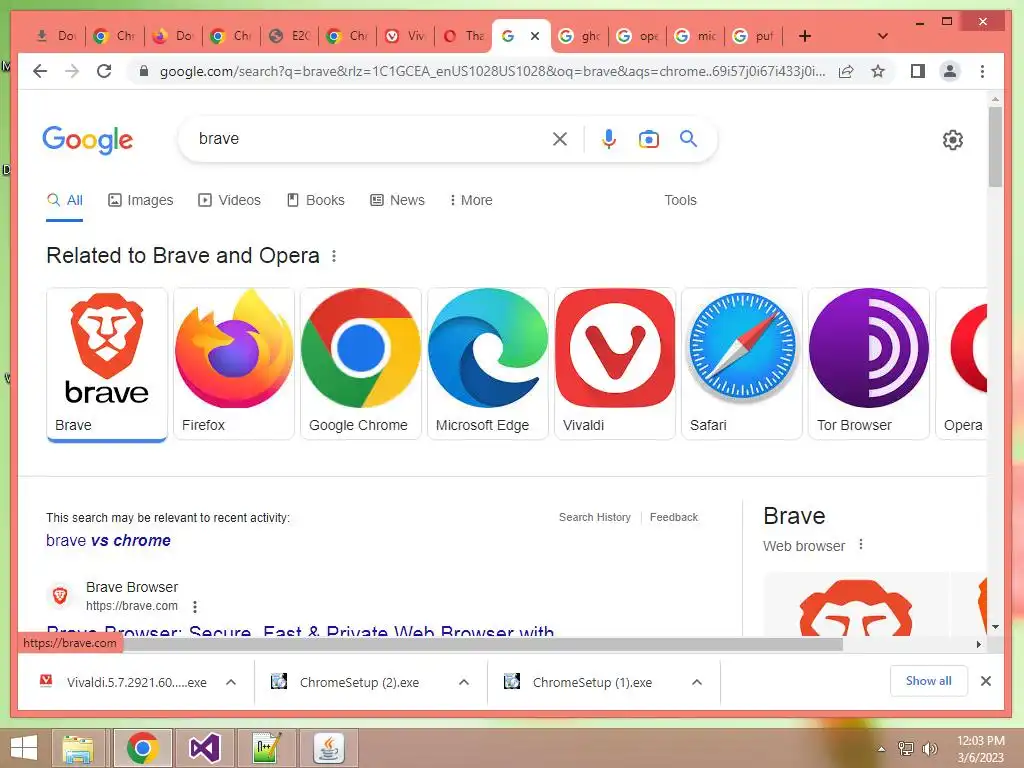
Task: Select the Safari browser card
Action: coord(741,364)
